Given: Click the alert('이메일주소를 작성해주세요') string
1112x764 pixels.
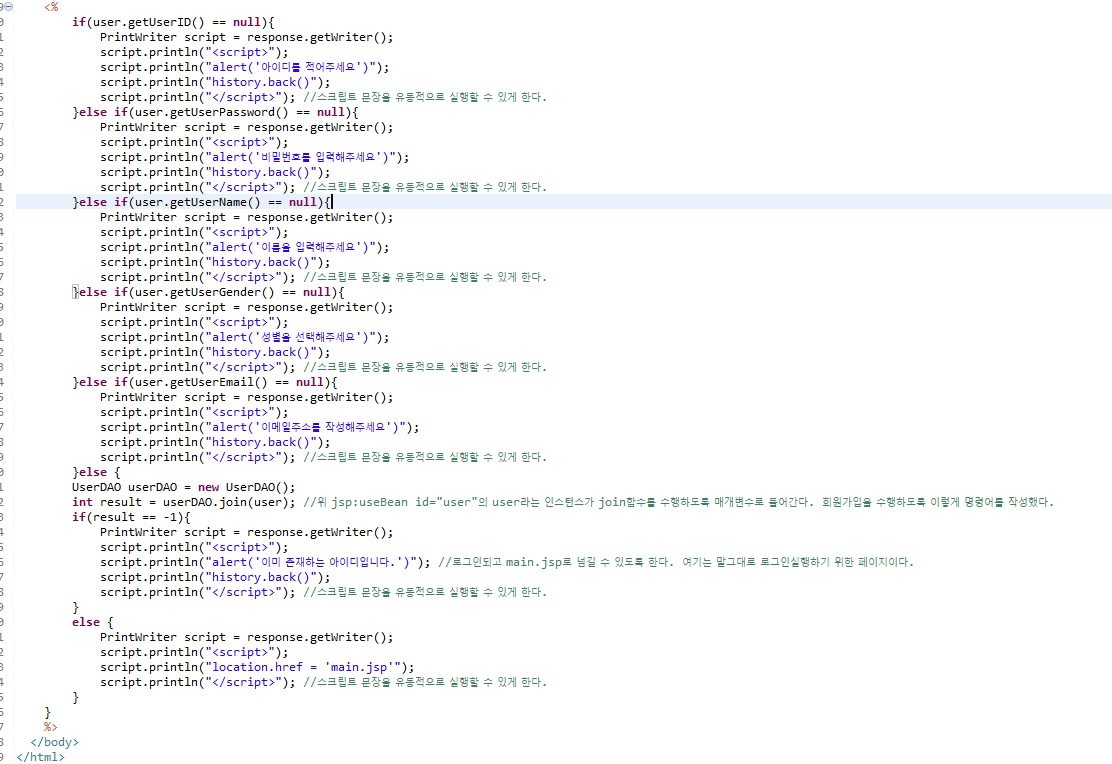Looking at the screenshot, I should coord(308,428).
